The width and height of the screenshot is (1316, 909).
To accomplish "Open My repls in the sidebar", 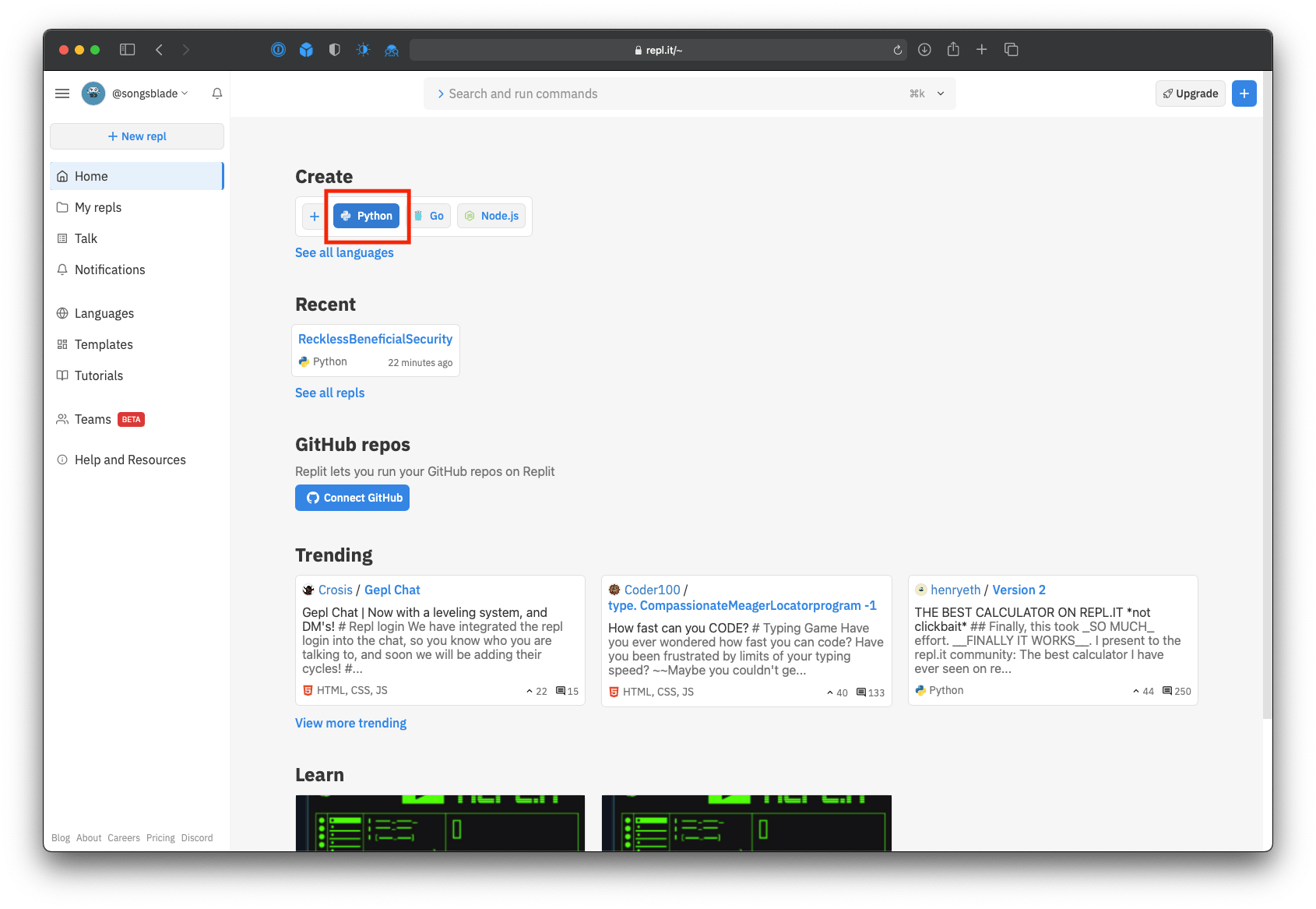I will [x=137, y=207].
